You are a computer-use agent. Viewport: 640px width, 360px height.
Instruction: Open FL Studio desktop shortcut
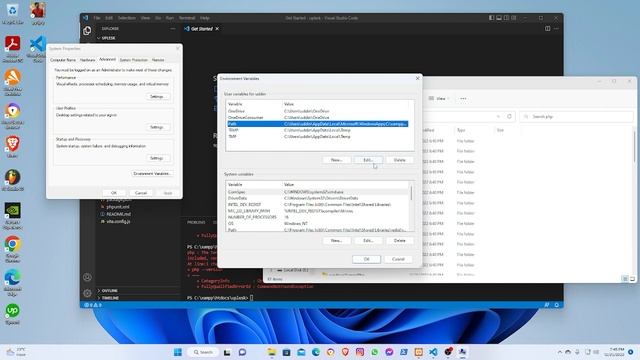13,180
